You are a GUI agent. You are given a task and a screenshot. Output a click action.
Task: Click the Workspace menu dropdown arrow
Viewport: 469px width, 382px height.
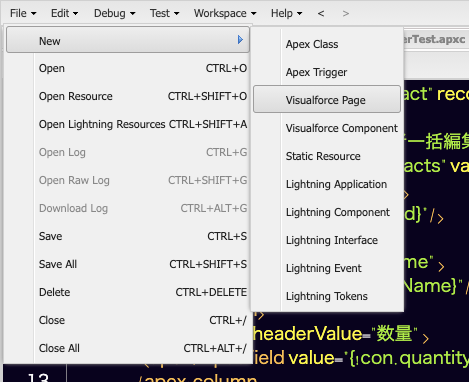coord(254,14)
